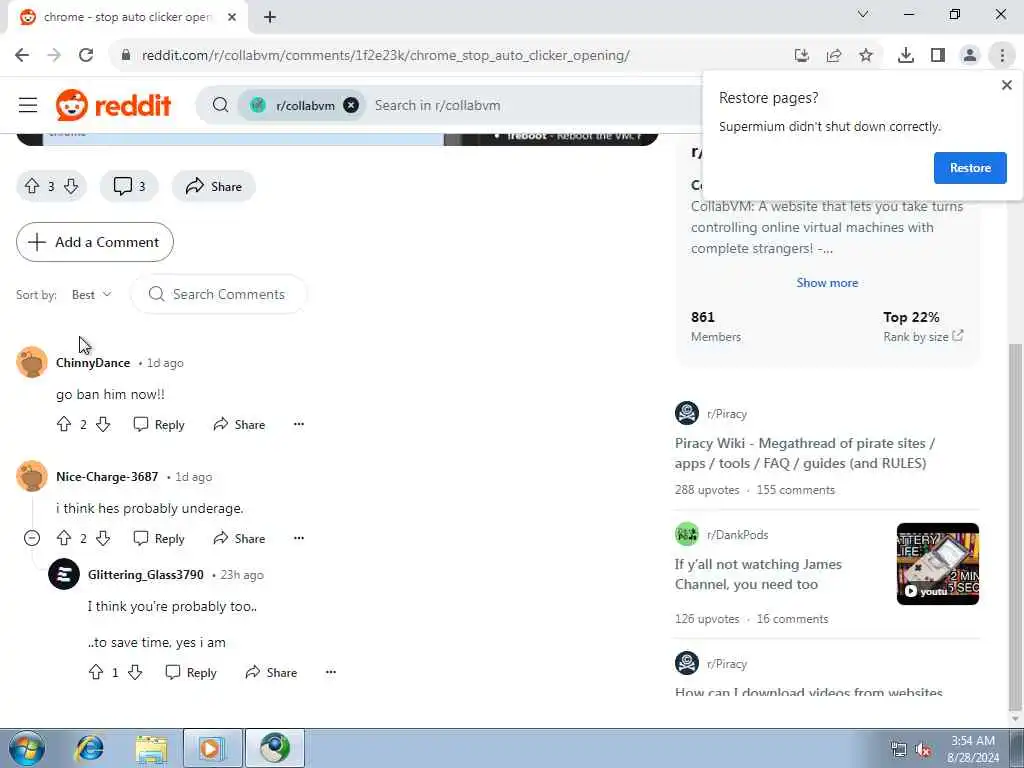Upvote Glittering_Glass3790's comment
This screenshot has width=1024, height=768.
[x=96, y=672]
